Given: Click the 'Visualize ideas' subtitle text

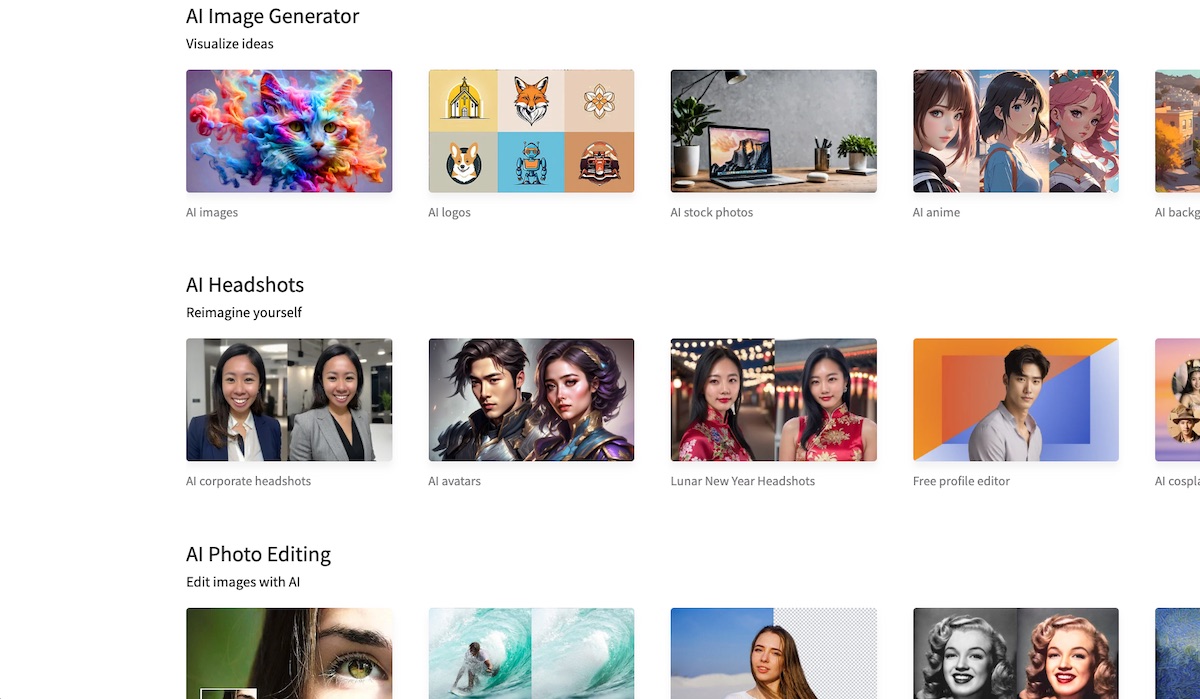Looking at the screenshot, I should [229, 44].
